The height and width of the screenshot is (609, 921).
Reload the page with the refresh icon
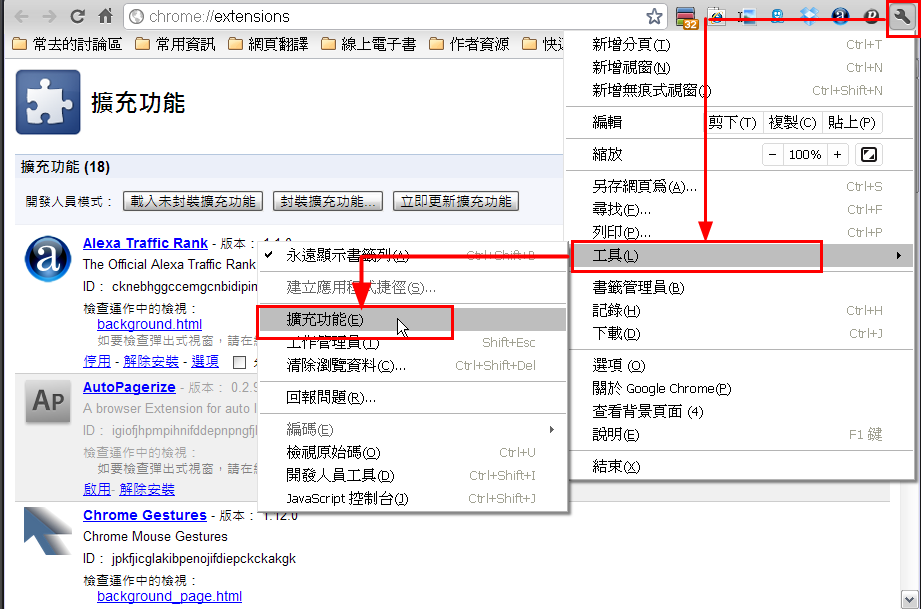point(78,16)
